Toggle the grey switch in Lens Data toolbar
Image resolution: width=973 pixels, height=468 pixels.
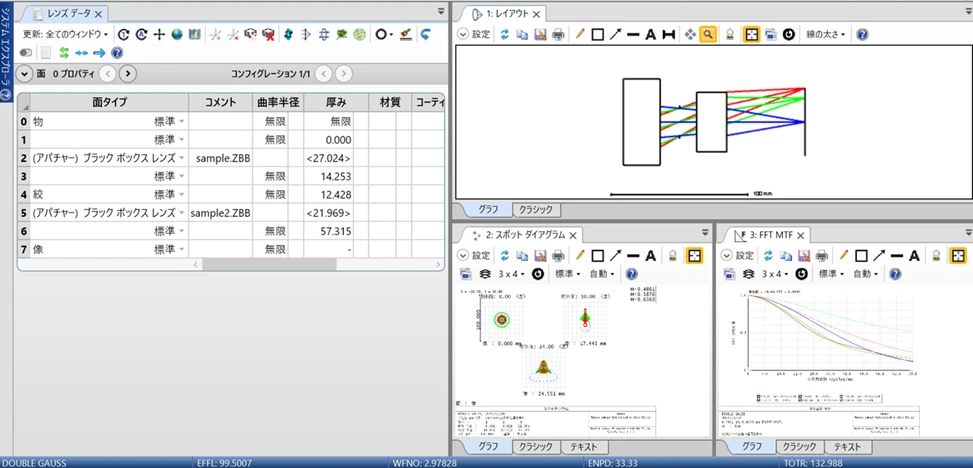[26, 52]
